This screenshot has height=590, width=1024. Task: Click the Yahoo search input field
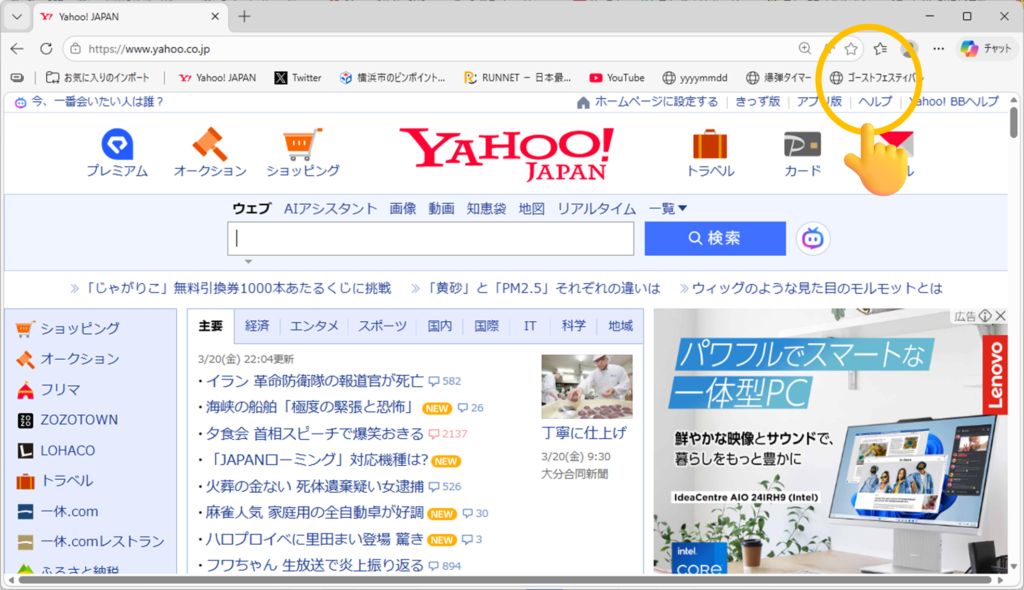[432, 238]
